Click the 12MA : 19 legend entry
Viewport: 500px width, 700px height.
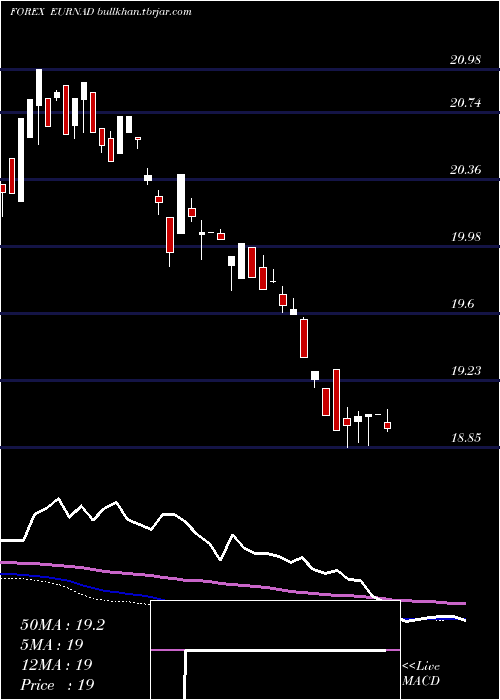pos(56,665)
